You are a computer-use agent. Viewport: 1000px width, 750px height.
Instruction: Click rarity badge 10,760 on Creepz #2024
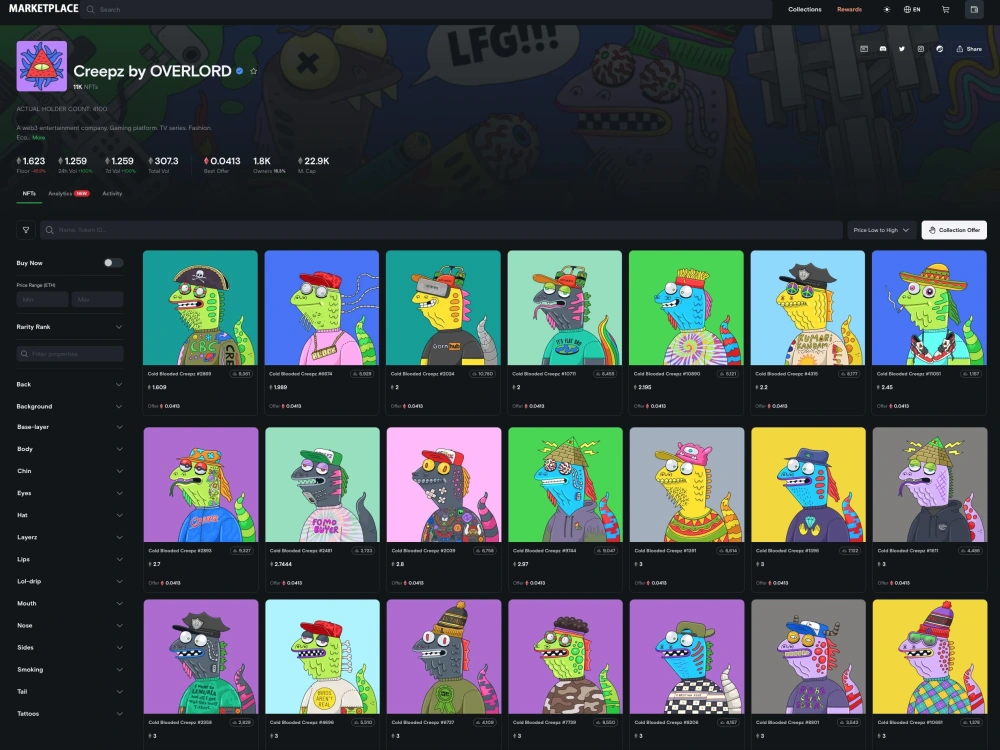pyautogui.click(x=483, y=374)
